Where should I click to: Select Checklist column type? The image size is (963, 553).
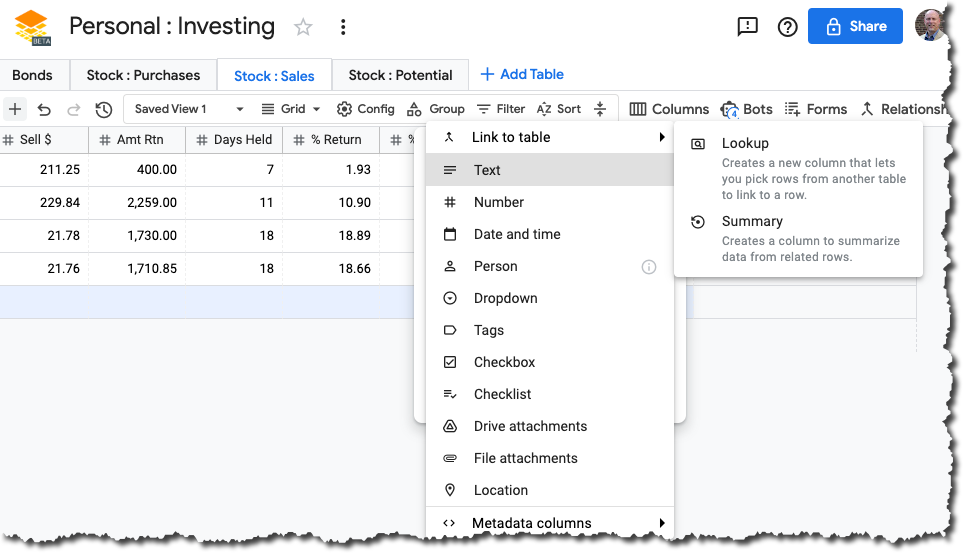(x=502, y=394)
